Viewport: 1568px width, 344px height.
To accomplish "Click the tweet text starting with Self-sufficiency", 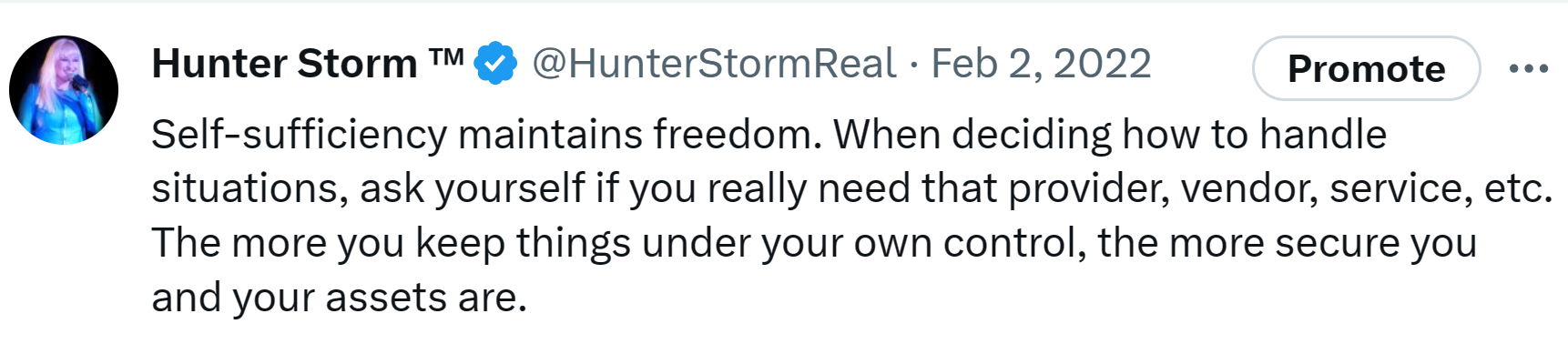I will click(x=851, y=216).
